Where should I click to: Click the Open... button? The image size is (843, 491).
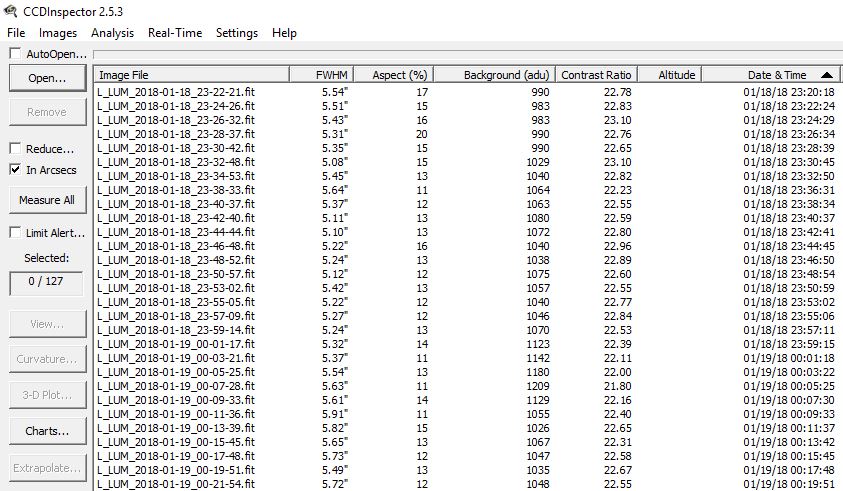click(x=47, y=78)
